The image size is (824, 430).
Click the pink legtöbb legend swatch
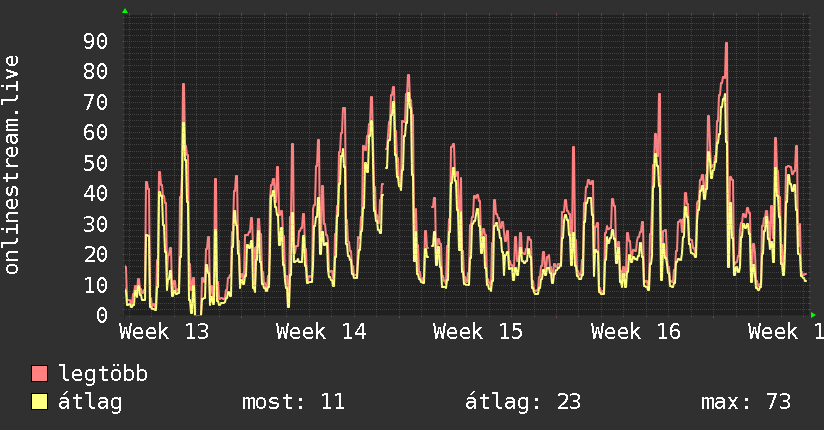tap(39, 373)
